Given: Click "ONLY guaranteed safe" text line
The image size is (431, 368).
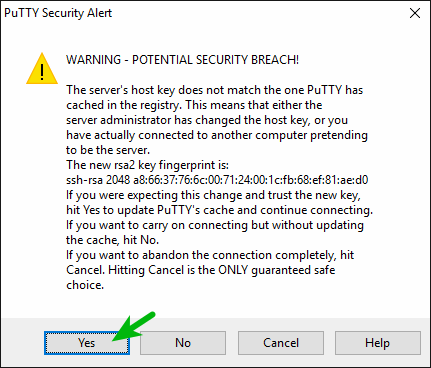Looking at the screenshot, I should tap(200, 270).
